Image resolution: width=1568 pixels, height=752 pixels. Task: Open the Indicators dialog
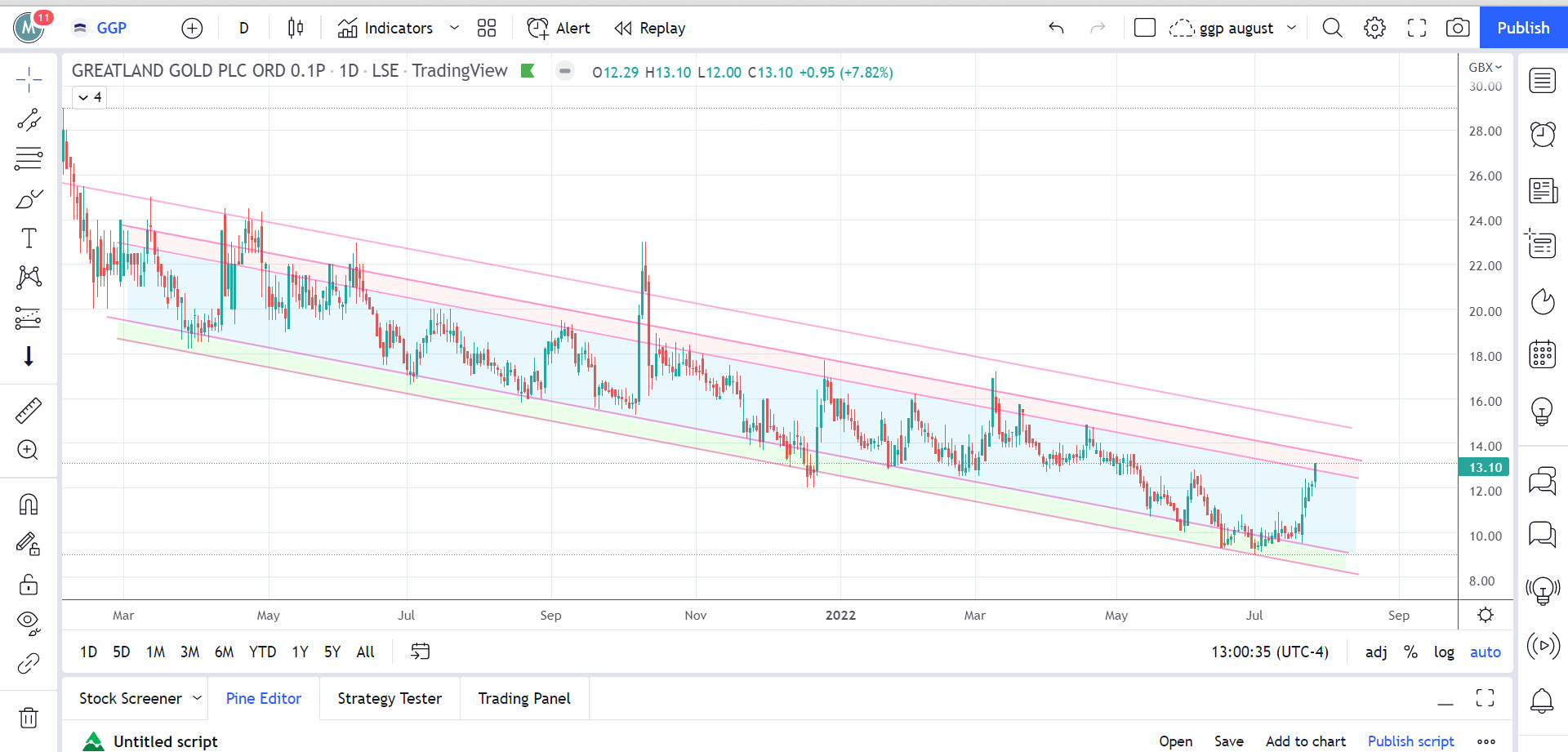385,28
